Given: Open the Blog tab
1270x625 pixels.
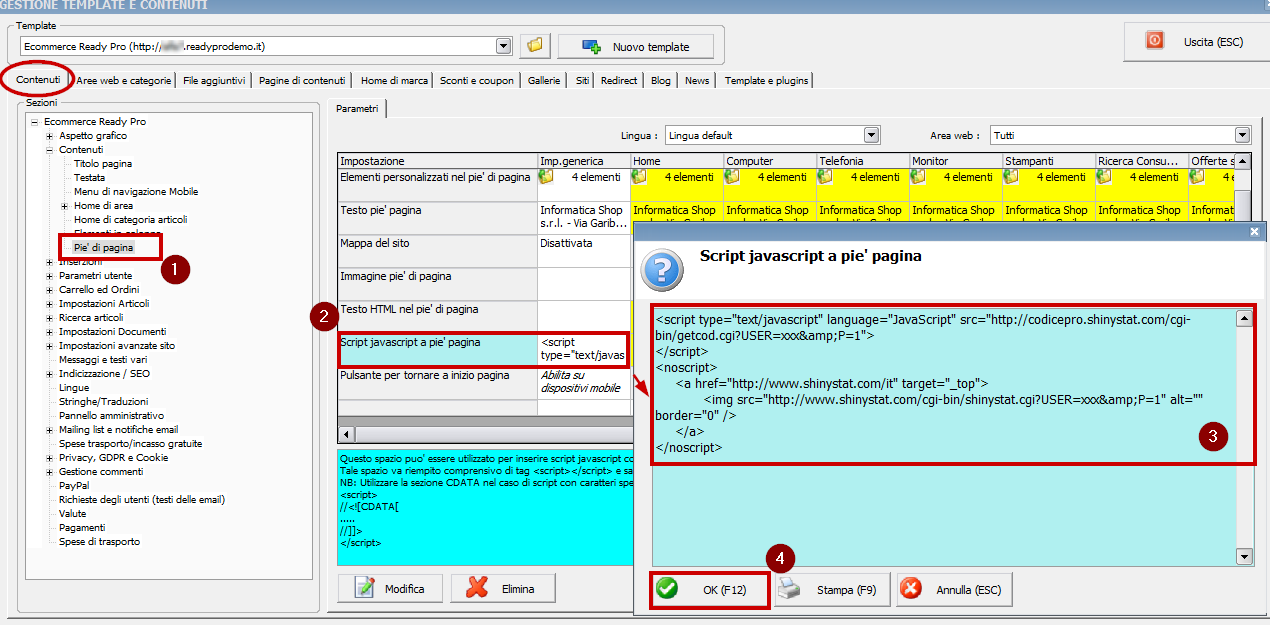Looking at the screenshot, I should click(x=661, y=80).
